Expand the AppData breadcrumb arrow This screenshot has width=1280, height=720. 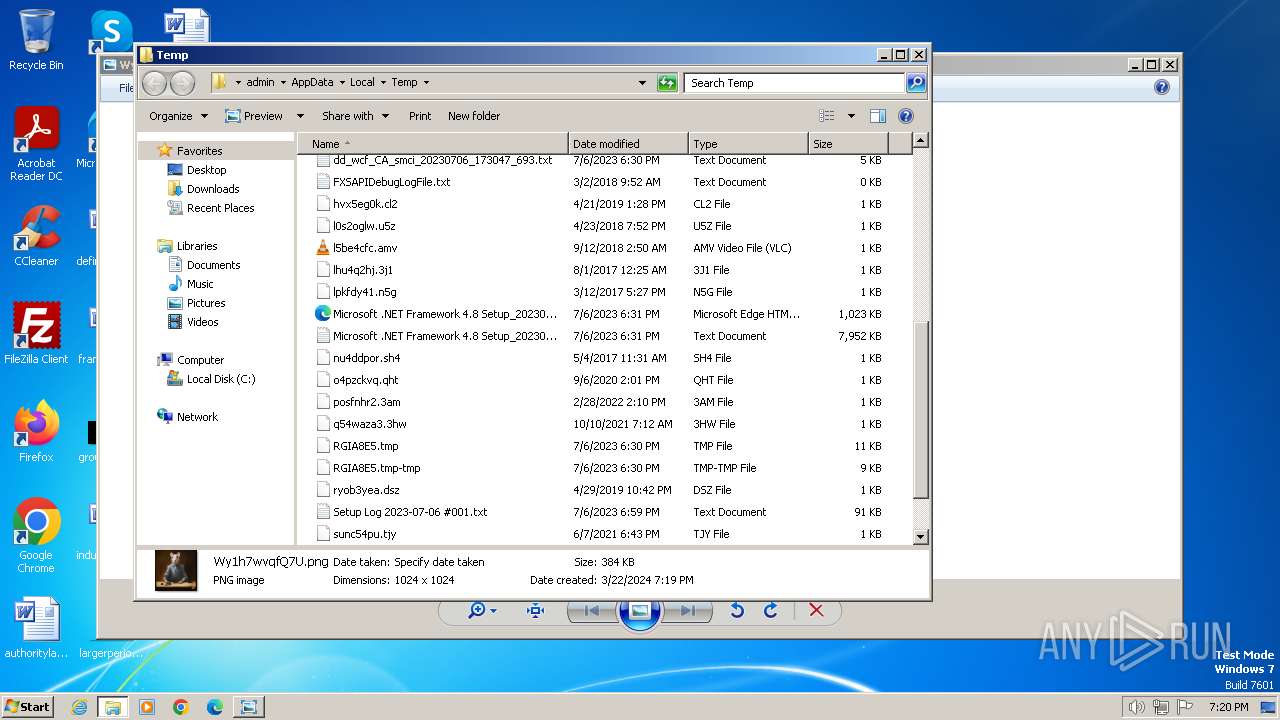click(x=341, y=83)
